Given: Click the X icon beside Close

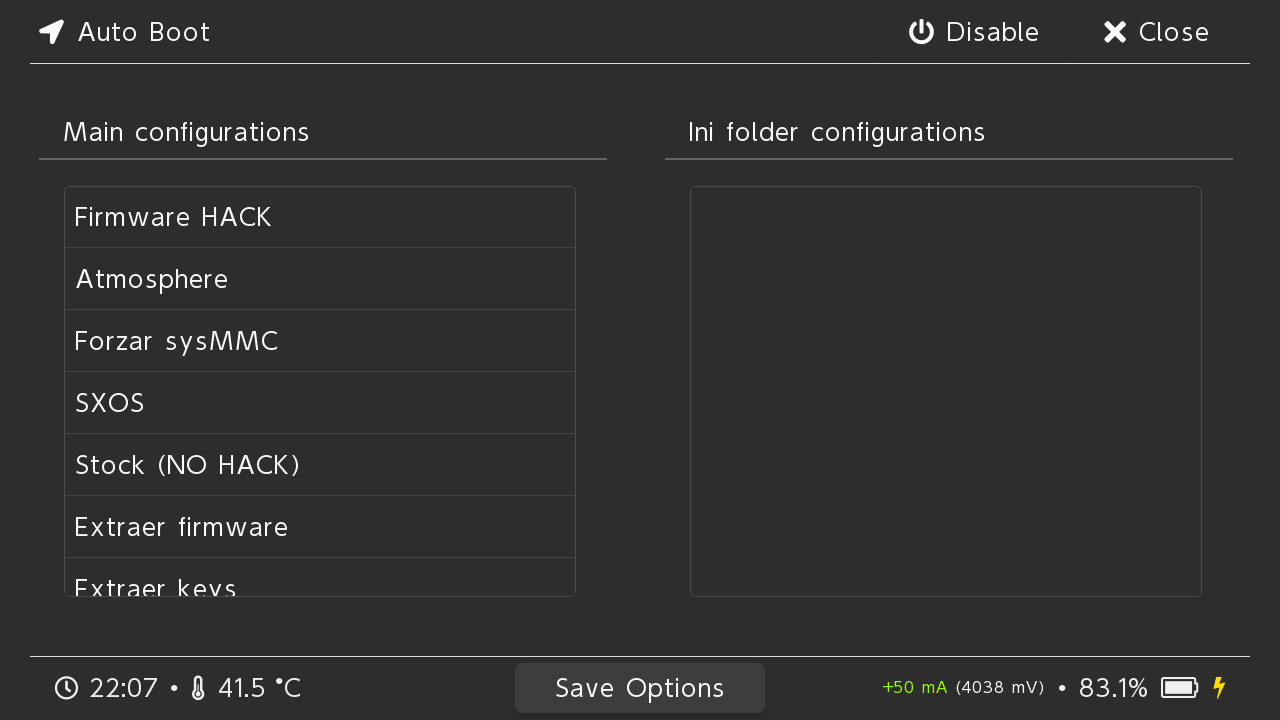Looking at the screenshot, I should pyautogui.click(x=1115, y=32).
